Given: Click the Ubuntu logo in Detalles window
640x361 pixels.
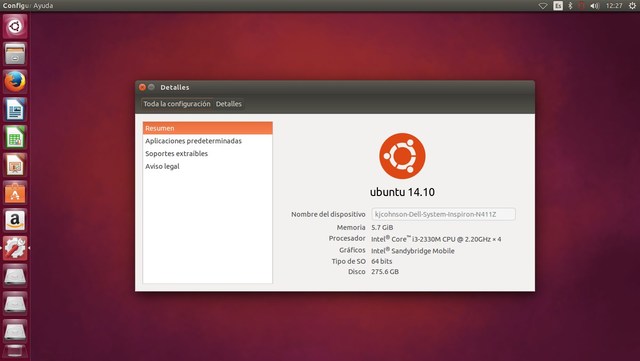Looking at the screenshot, I should tap(402, 156).
